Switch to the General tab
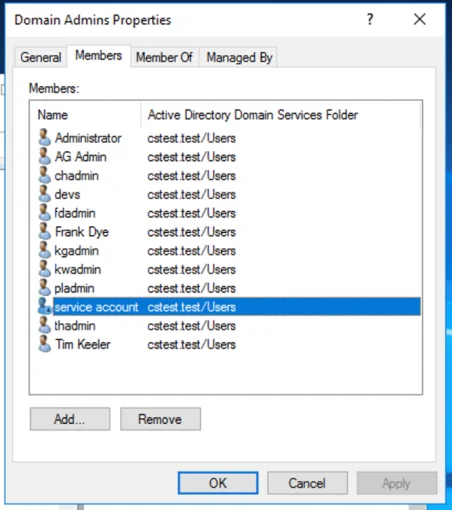452x510 pixels. pyautogui.click(x=41, y=58)
